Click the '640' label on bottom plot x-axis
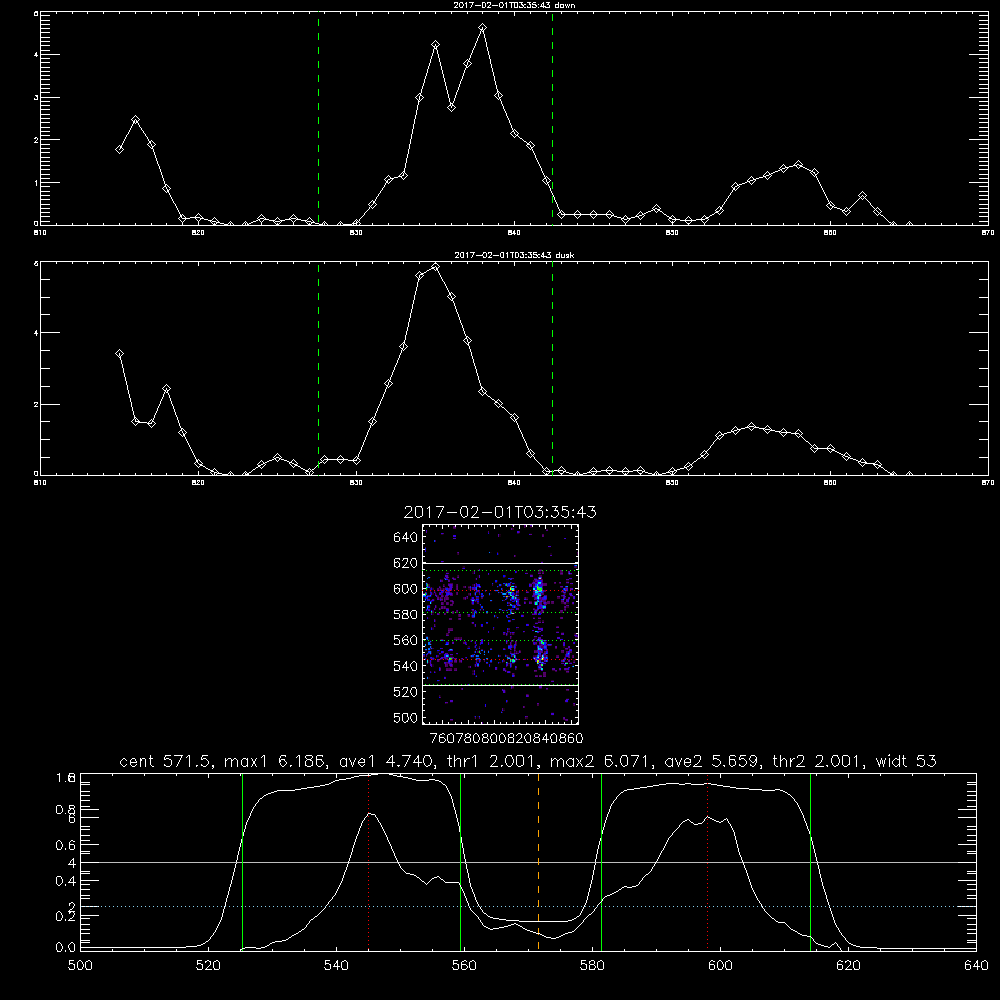Viewport: 1000px width, 1000px height. [x=976, y=966]
